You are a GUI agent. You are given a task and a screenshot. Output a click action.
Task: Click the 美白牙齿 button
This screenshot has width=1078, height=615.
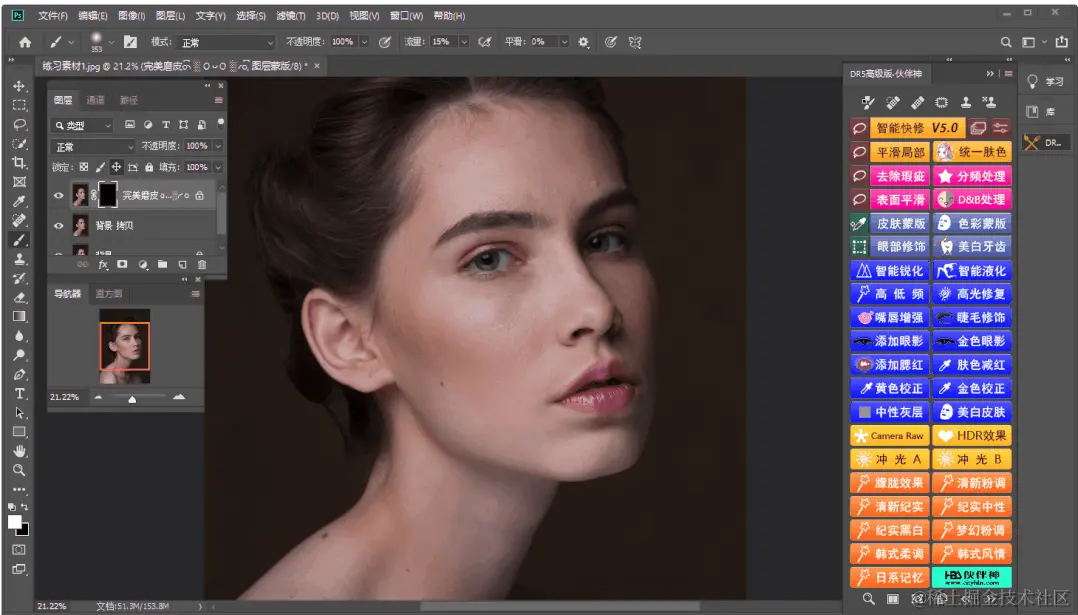[971, 247]
